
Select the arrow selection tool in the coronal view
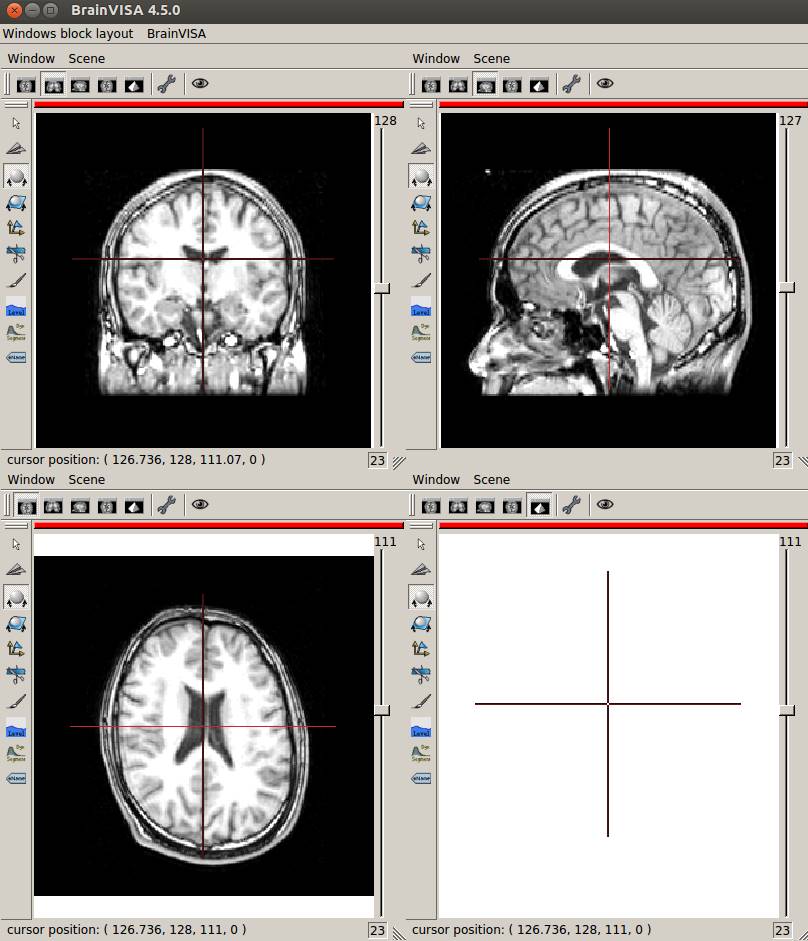[x=16, y=124]
